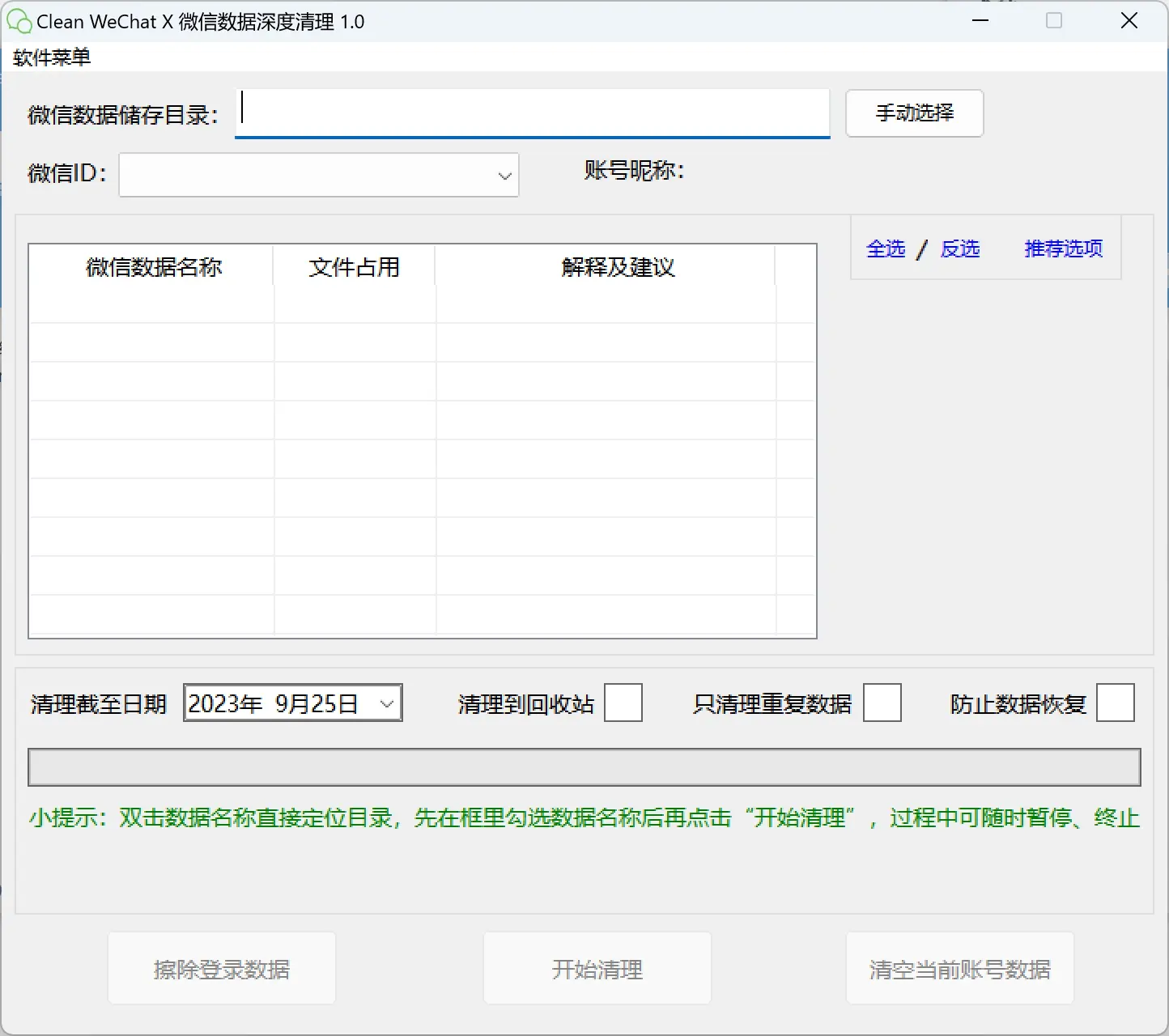Select the 文件占用 column header
The width and height of the screenshot is (1169, 1036).
[x=355, y=266]
